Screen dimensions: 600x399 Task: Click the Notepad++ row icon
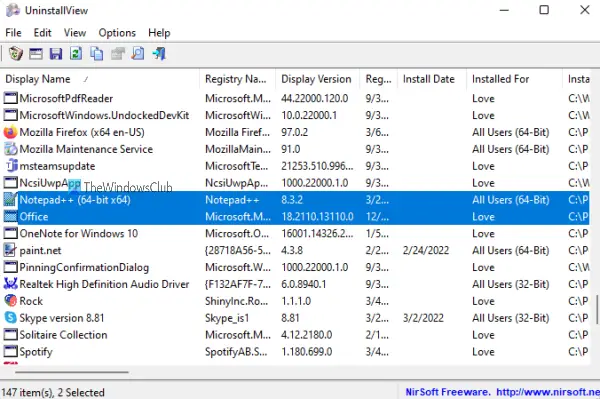click(x=11, y=200)
